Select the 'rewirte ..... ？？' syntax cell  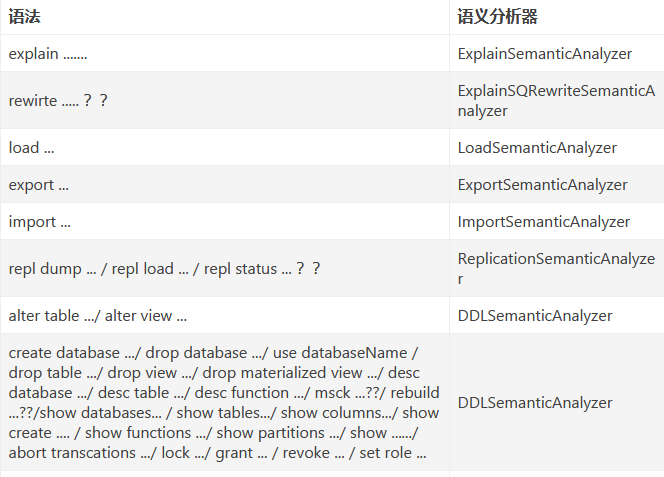pos(58,101)
